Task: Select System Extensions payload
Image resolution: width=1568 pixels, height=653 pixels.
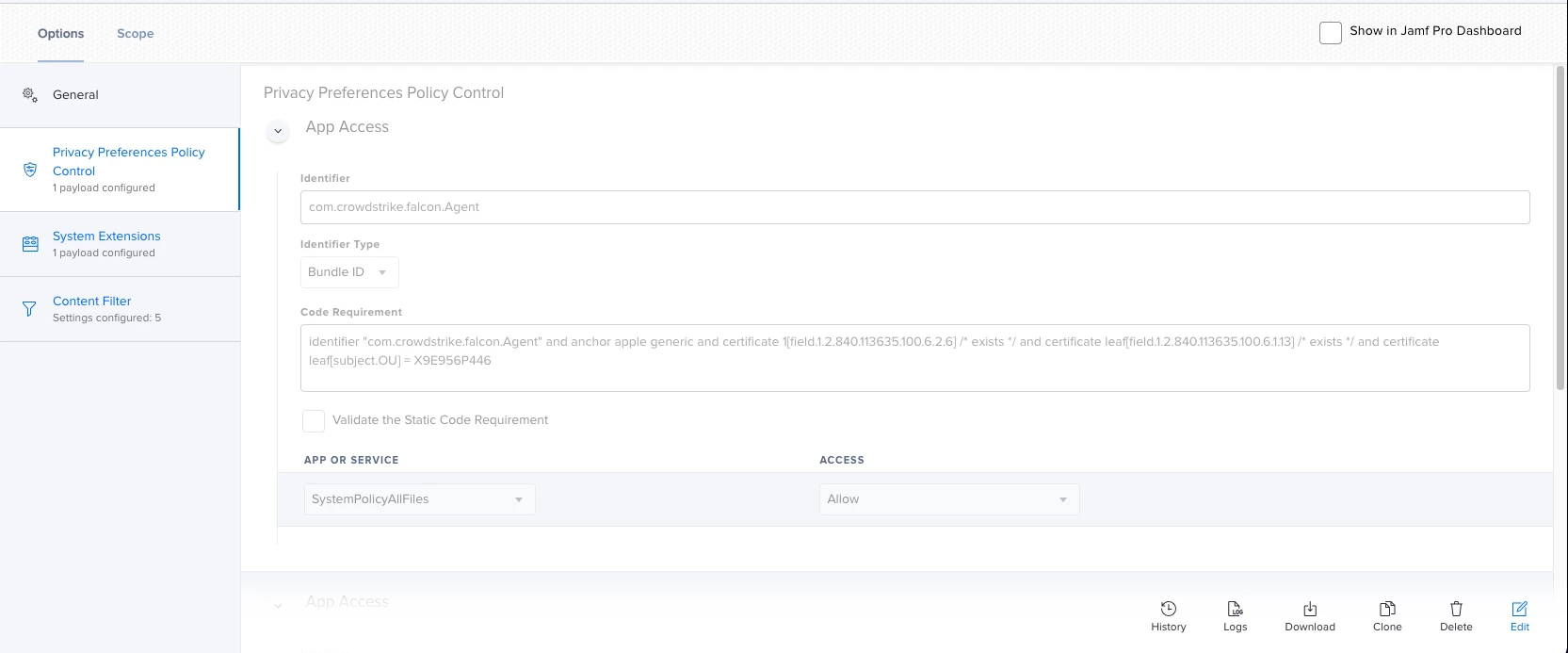Action: pyautogui.click(x=120, y=244)
